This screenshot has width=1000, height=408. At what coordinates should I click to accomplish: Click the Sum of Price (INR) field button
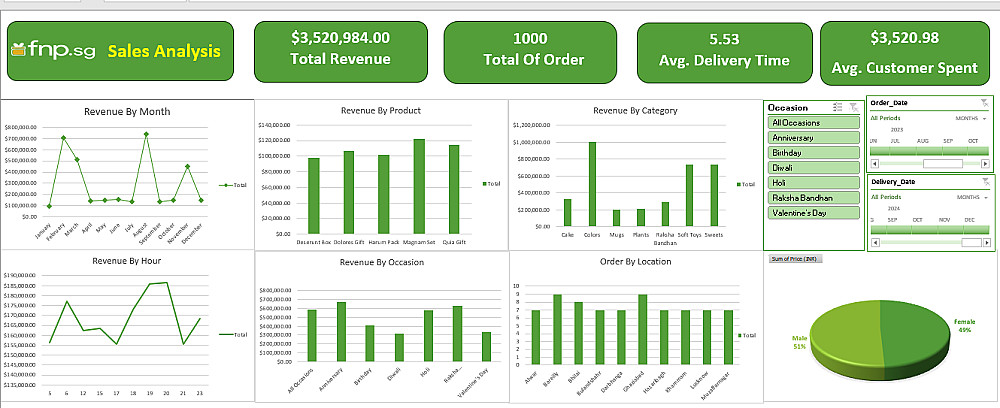(x=796, y=259)
